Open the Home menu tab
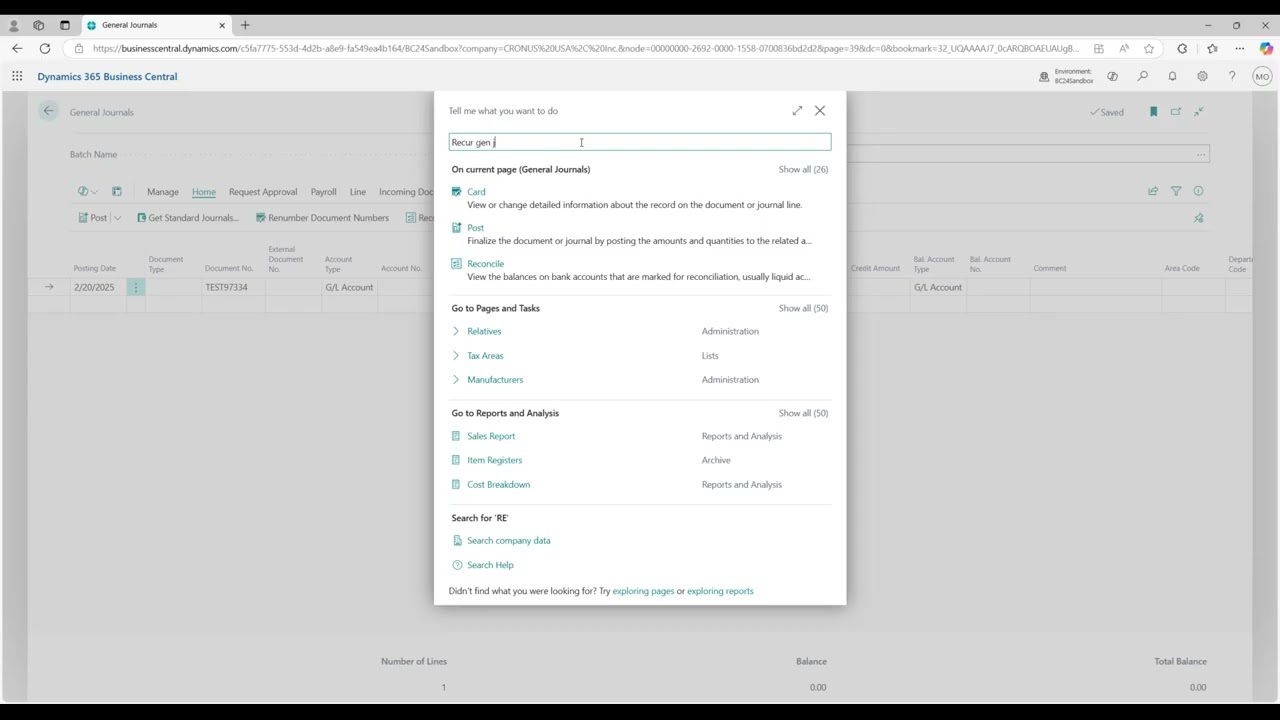Viewport: 1280px width, 720px height. coord(204,192)
